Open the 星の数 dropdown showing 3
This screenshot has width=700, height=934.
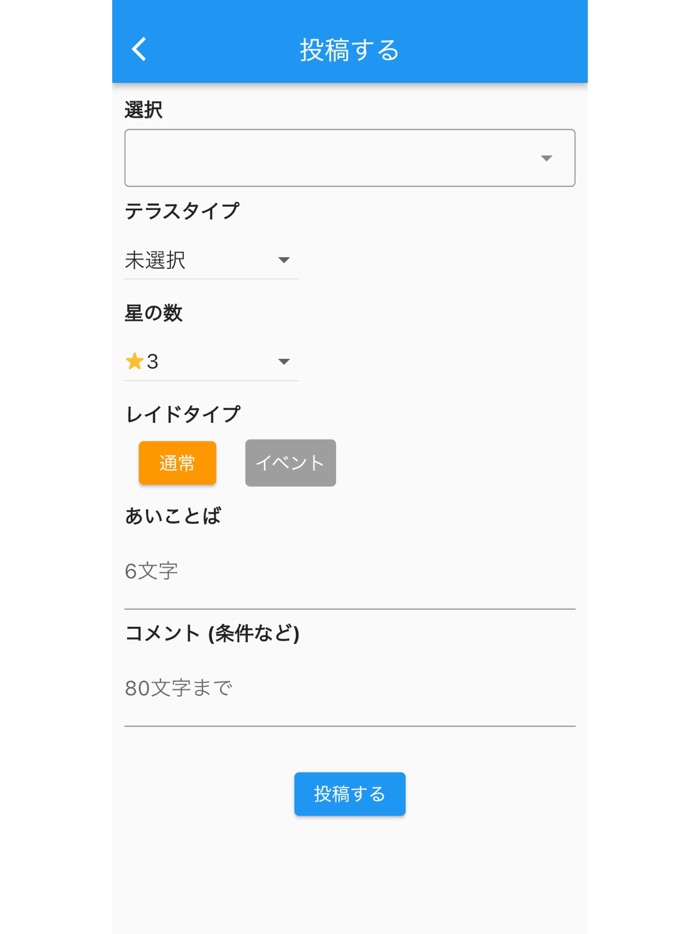click(210, 362)
